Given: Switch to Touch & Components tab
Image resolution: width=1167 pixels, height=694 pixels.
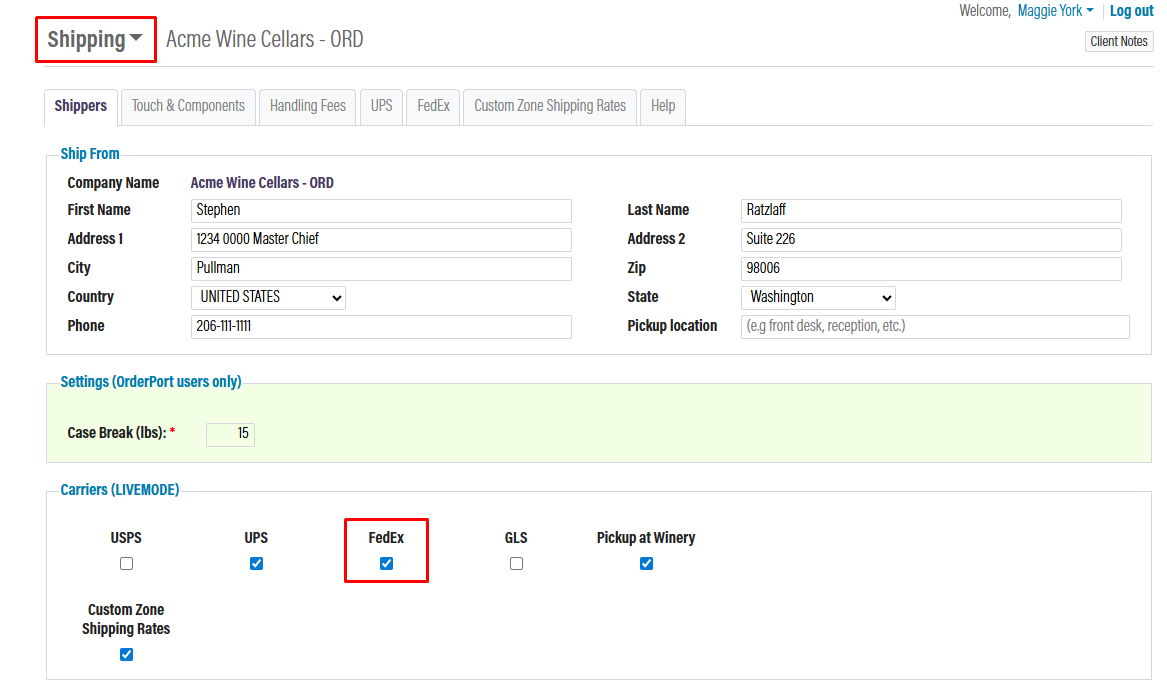Looking at the screenshot, I should [188, 106].
